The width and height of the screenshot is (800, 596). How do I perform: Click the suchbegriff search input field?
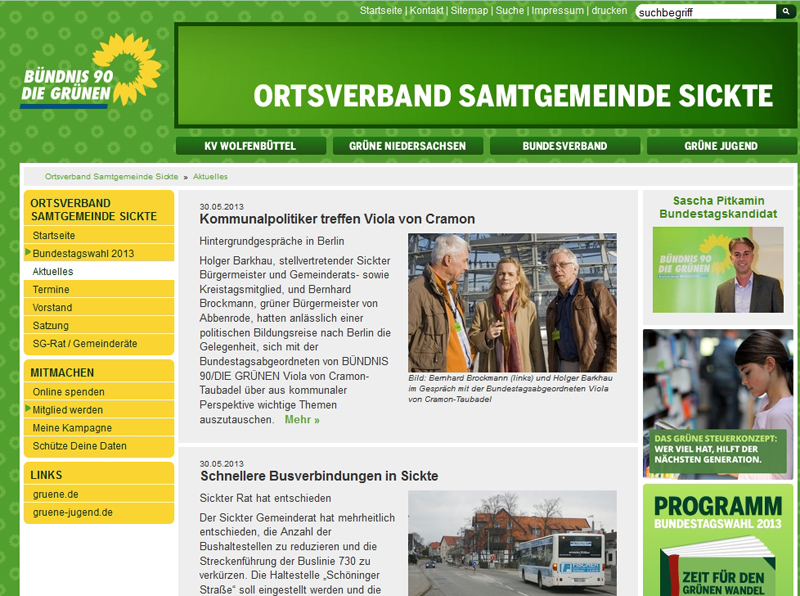pos(700,10)
